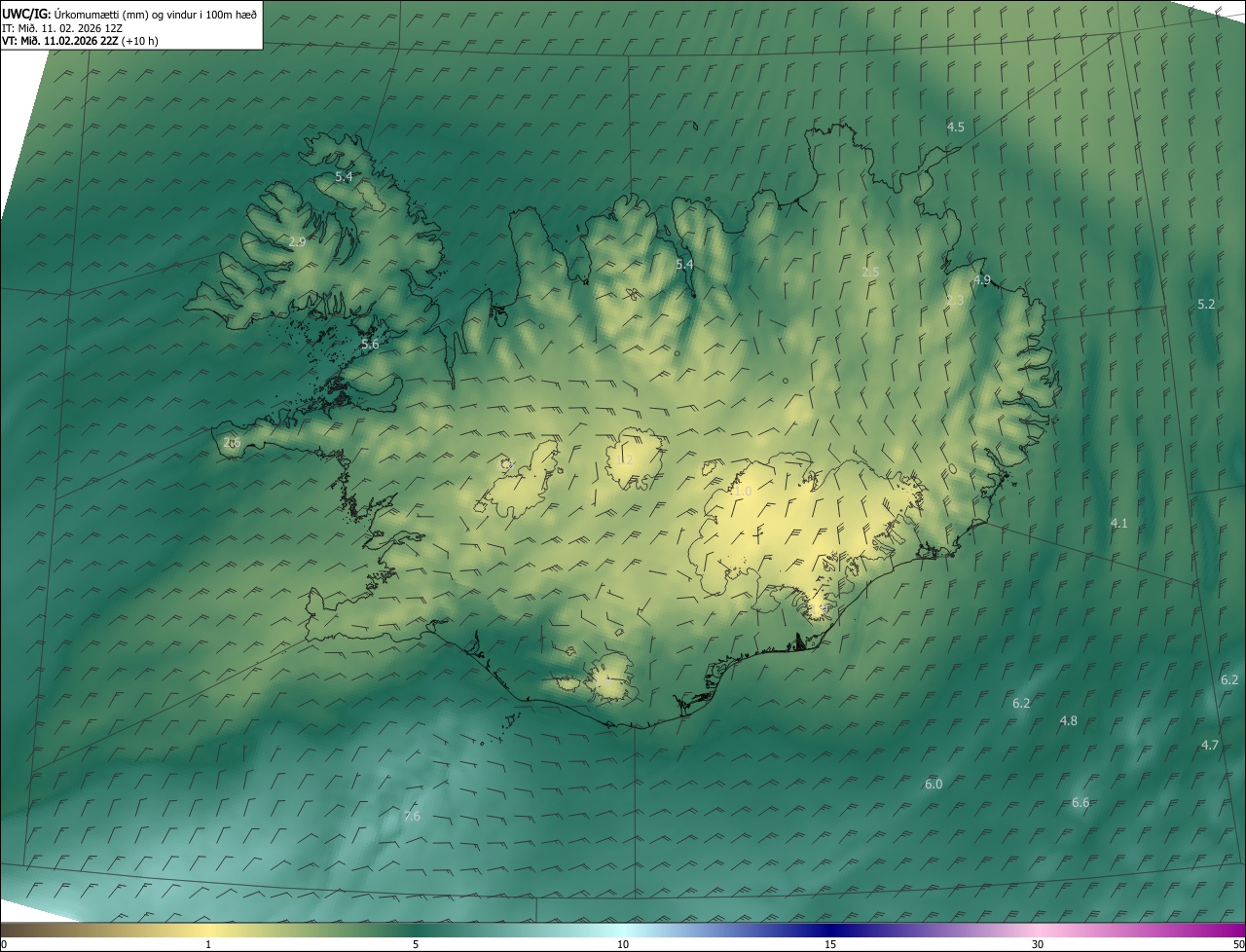Click the 0 tick label on the color scale
Screen dimensions: 1246x952
(4, 944)
